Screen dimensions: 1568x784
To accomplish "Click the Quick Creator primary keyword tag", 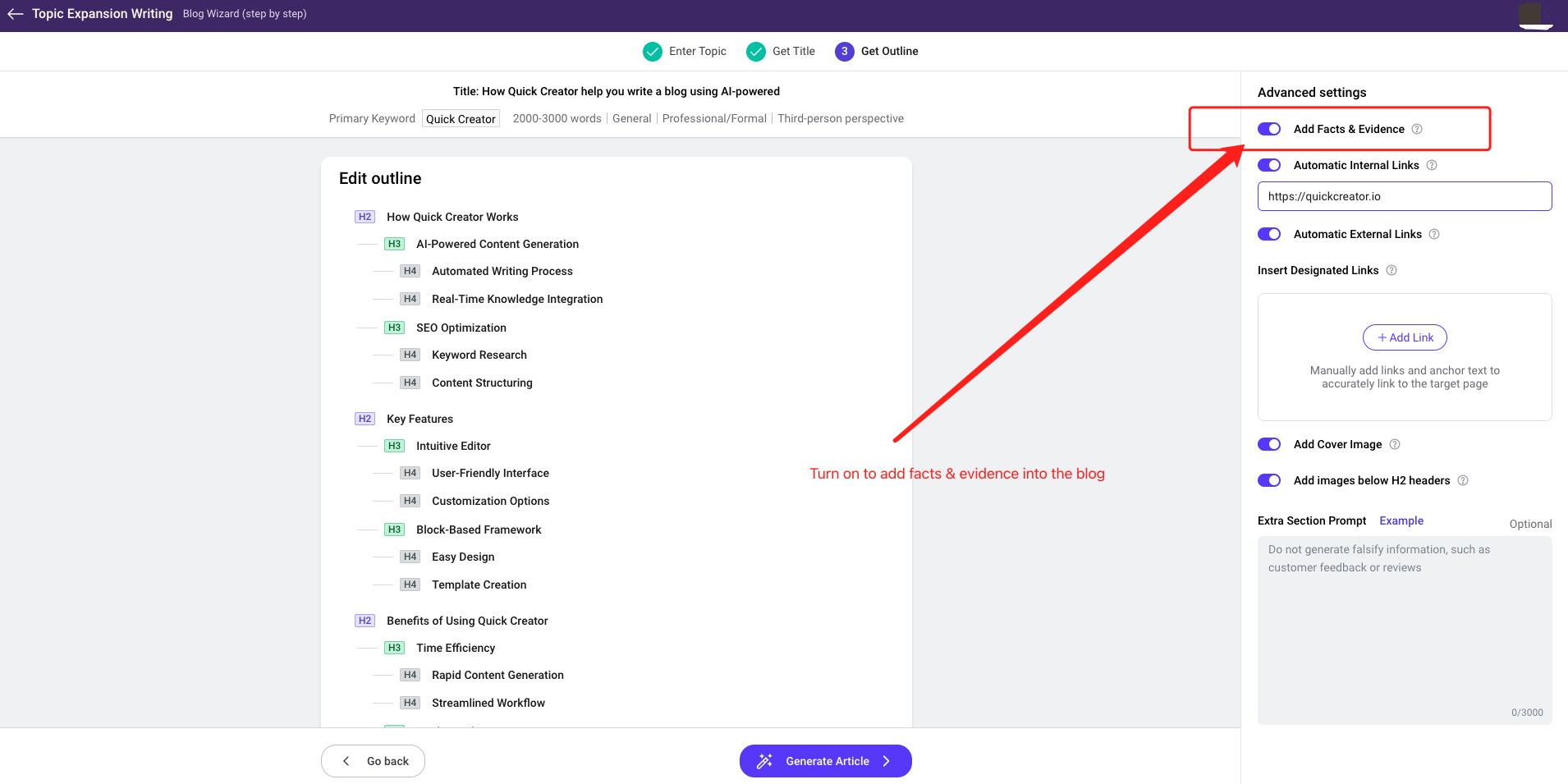I will click(461, 119).
